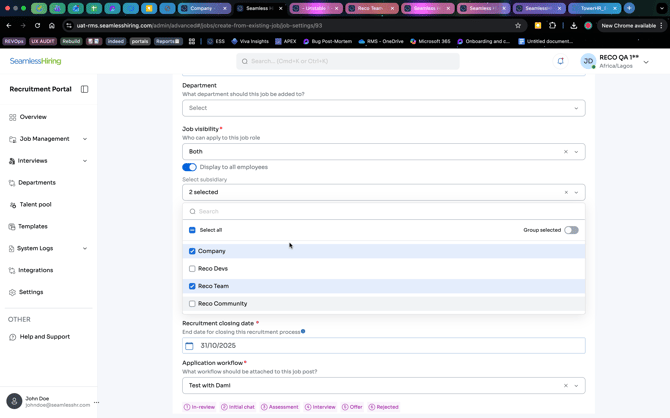The image size is (670, 418).
Task: Click the subsidiary search field
Action: tap(383, 212)
